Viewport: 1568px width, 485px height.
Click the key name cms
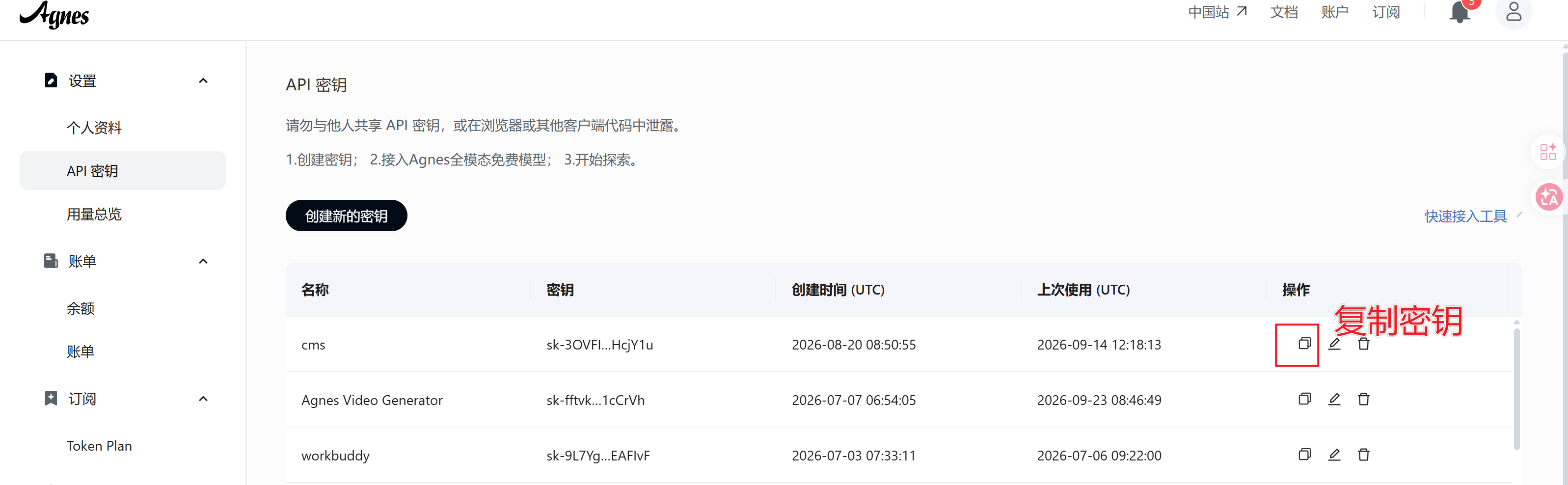pyautogui.click(x=314, y=345)
